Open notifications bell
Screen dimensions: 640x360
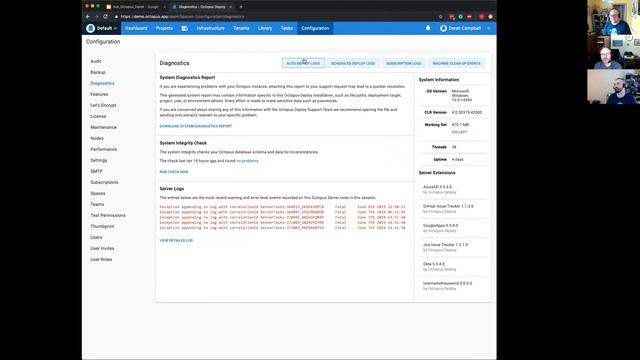tap(428, 28)
